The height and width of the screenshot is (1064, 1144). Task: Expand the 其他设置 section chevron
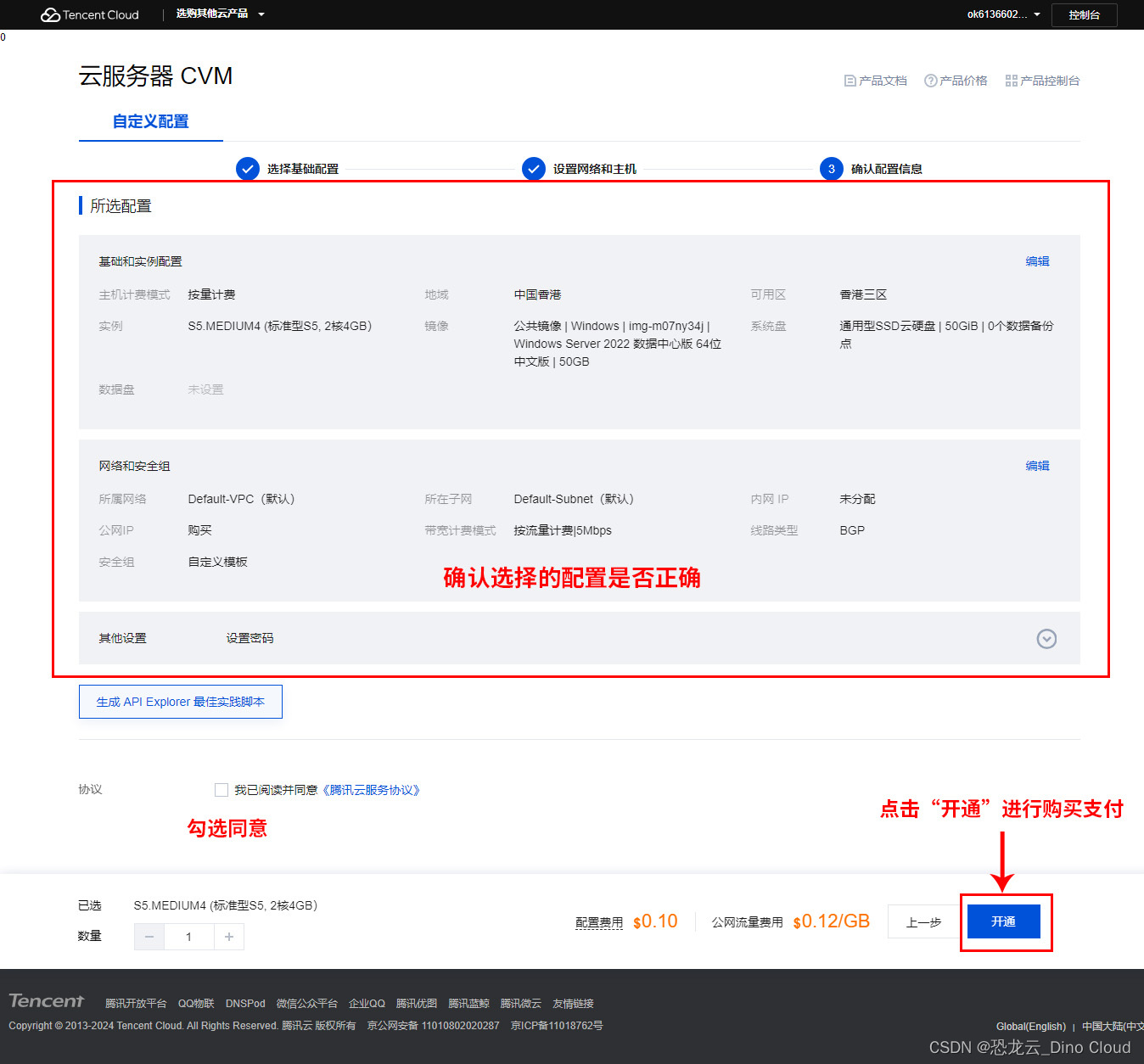(1046, 639)
